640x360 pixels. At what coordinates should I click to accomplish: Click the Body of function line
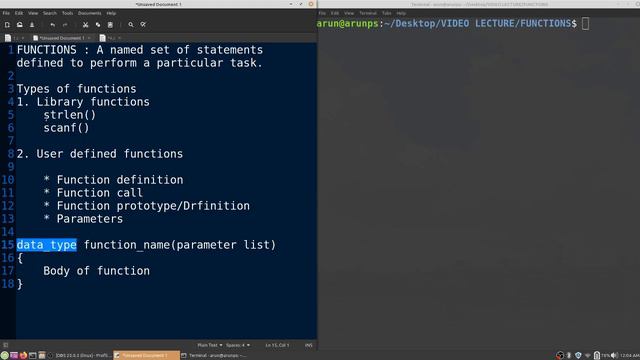[x=96, y=271]
